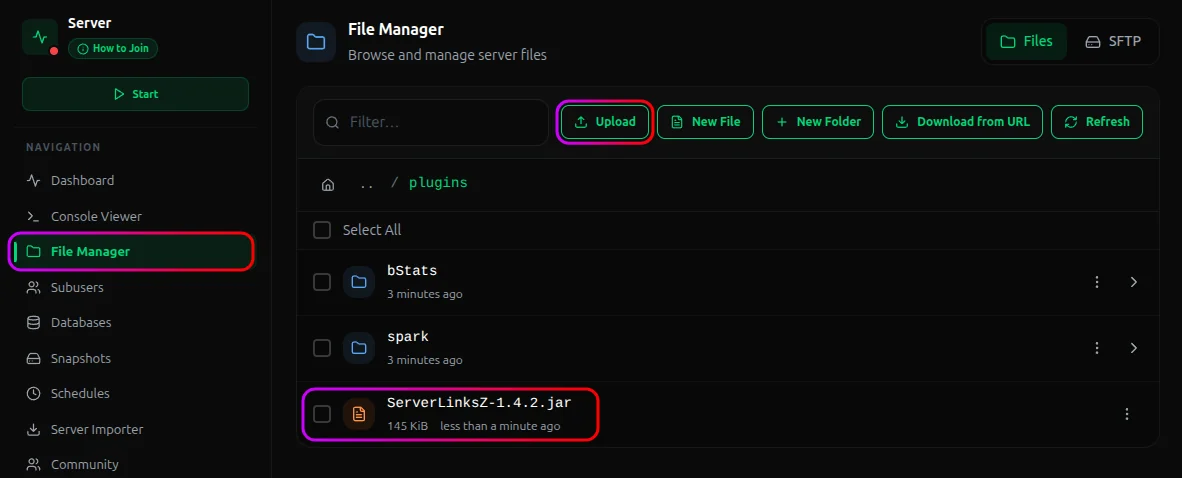The image size is (1182, 478).
Task: Click the ServerLinksZ jar file icon
Action: pyautogui.click(x=359, y=414)
